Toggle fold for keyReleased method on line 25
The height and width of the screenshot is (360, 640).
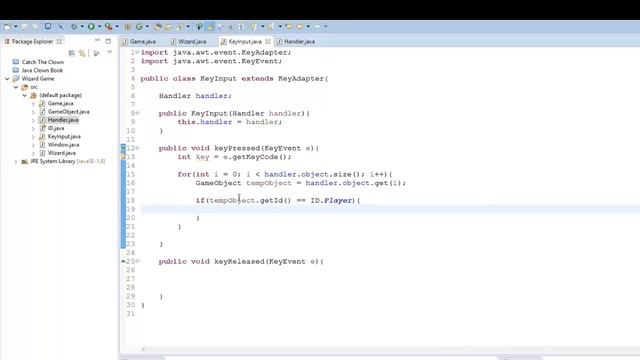[137, 261]
